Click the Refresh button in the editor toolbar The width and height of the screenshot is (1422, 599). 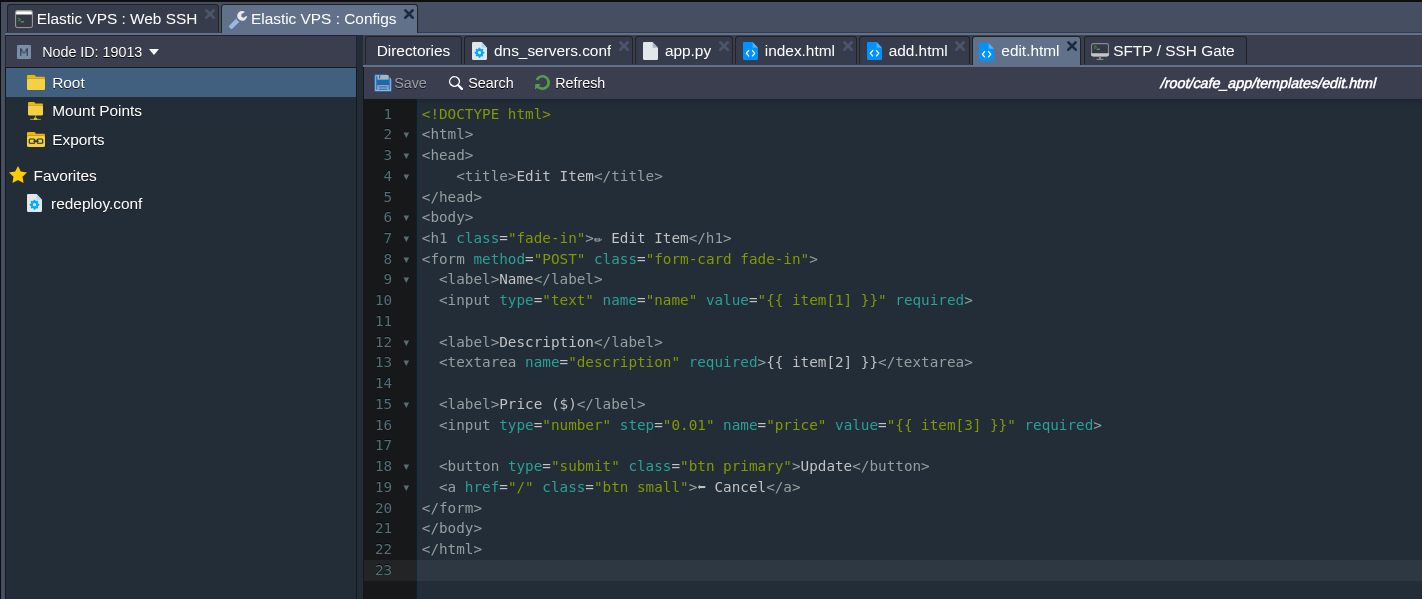(570, 83)
